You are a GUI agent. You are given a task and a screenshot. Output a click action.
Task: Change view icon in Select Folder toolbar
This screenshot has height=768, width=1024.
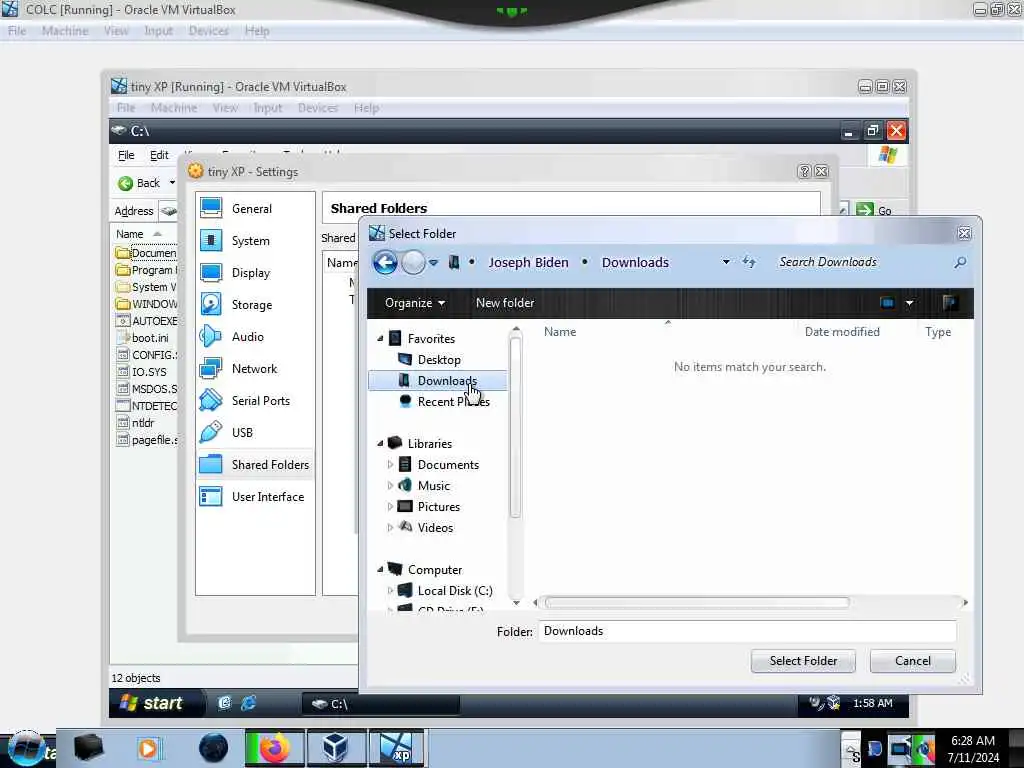pos(887,303)
